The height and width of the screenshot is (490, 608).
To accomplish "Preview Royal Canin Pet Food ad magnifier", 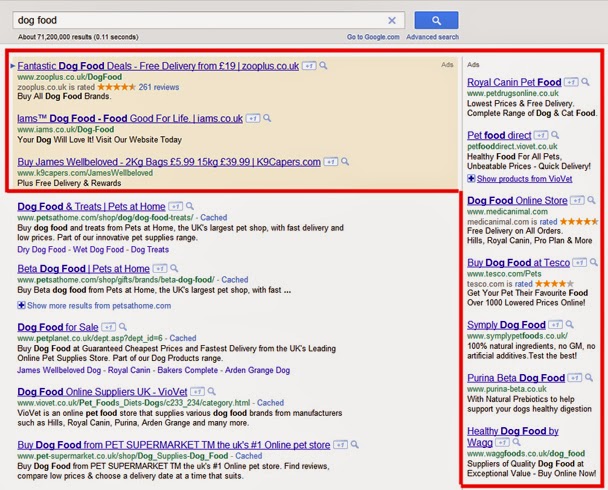I will (586, 82).
